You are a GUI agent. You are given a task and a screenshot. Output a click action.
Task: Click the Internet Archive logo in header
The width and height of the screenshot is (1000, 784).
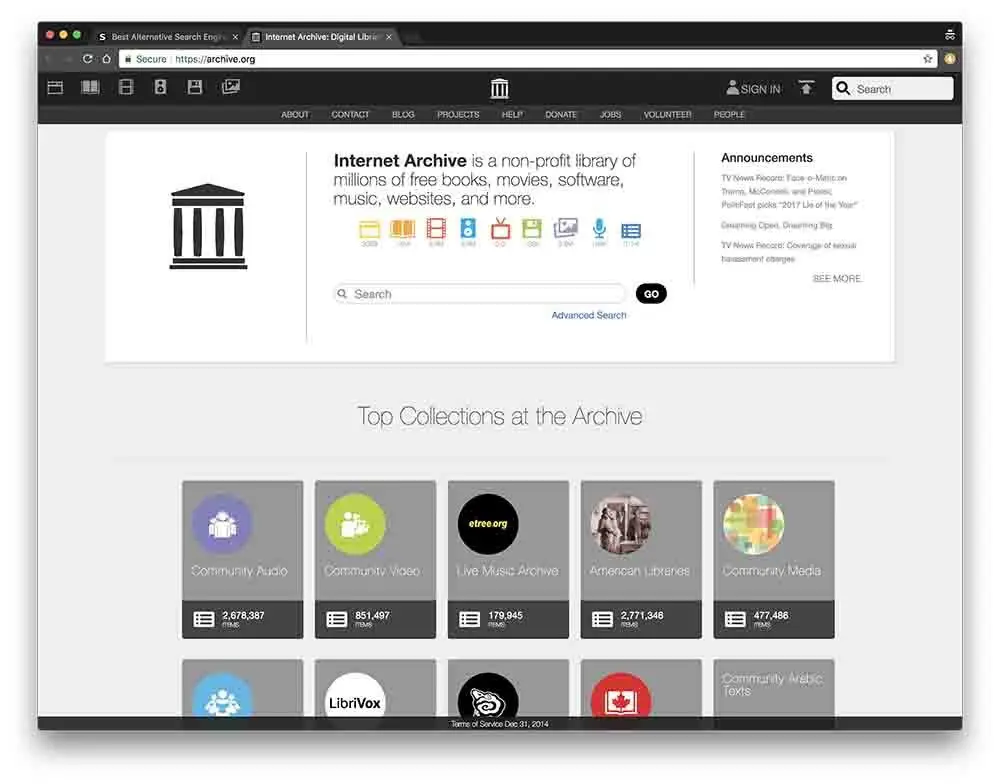pos(499,88)
